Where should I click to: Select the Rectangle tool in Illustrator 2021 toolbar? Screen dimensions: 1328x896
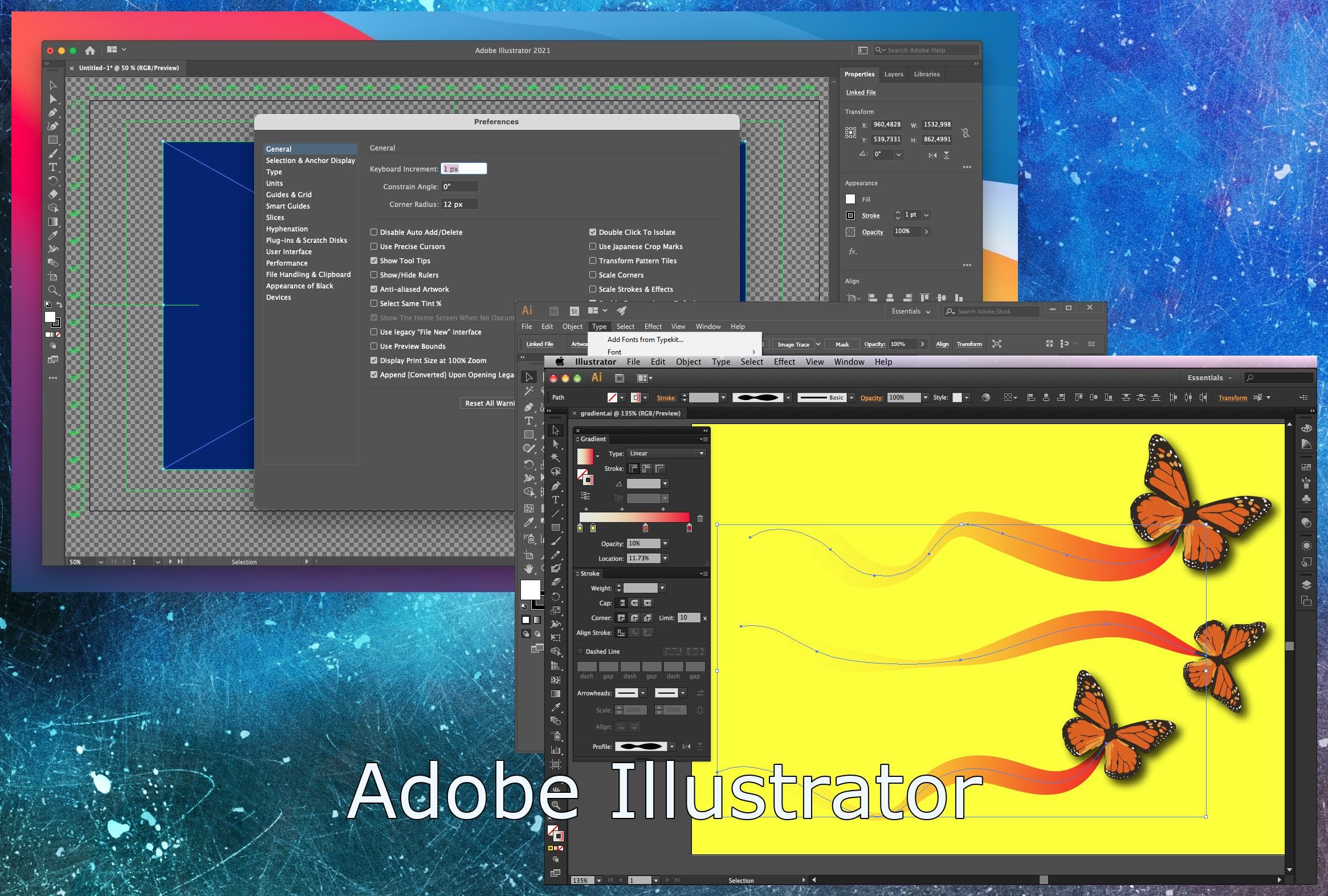coord(52,140)
